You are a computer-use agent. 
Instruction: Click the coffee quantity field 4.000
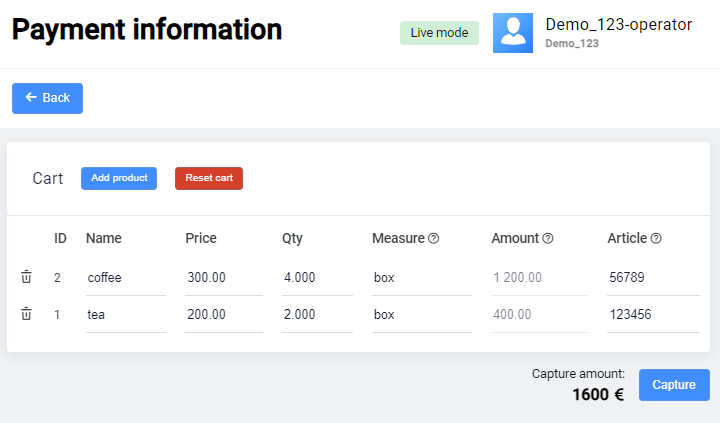[x=316, y=277]
